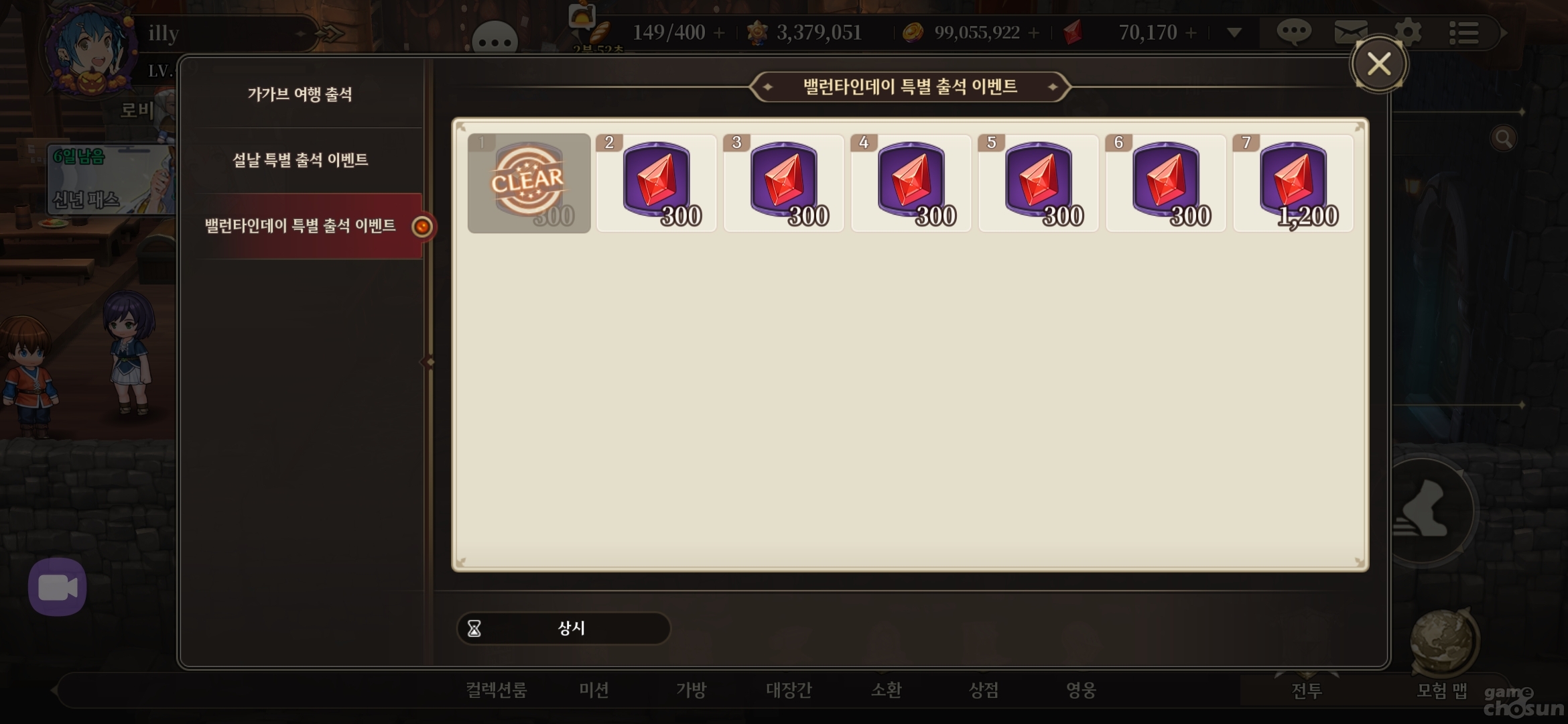Select the 가가브 여행 출석 tab

click(300, 94)
